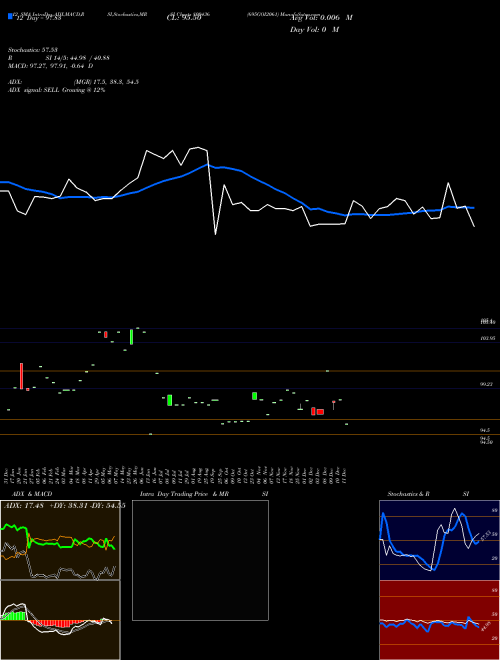Image resolution: width=500 pixels, height=660 pixels.
Task: Click the RSI 14/5 value line
Action: (x=59, y=58)
